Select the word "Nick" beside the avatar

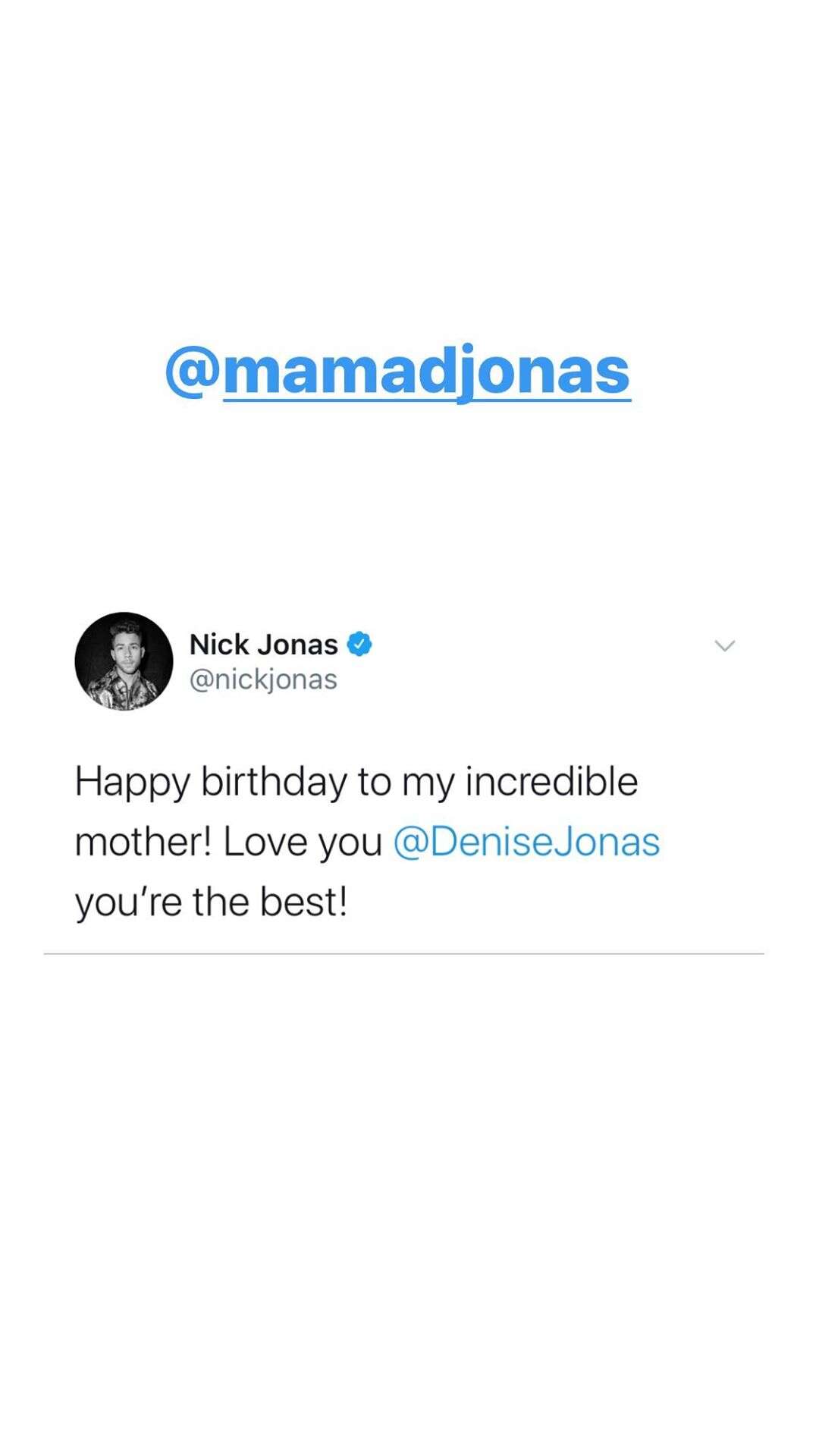219,645
